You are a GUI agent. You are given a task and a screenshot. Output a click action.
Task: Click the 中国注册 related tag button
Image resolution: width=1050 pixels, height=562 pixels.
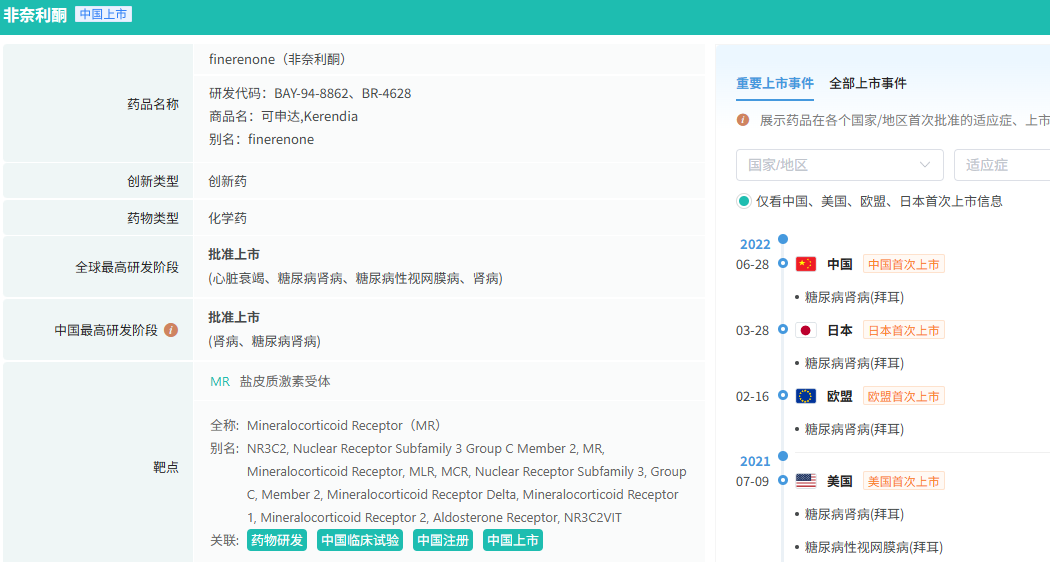point(442,541)
